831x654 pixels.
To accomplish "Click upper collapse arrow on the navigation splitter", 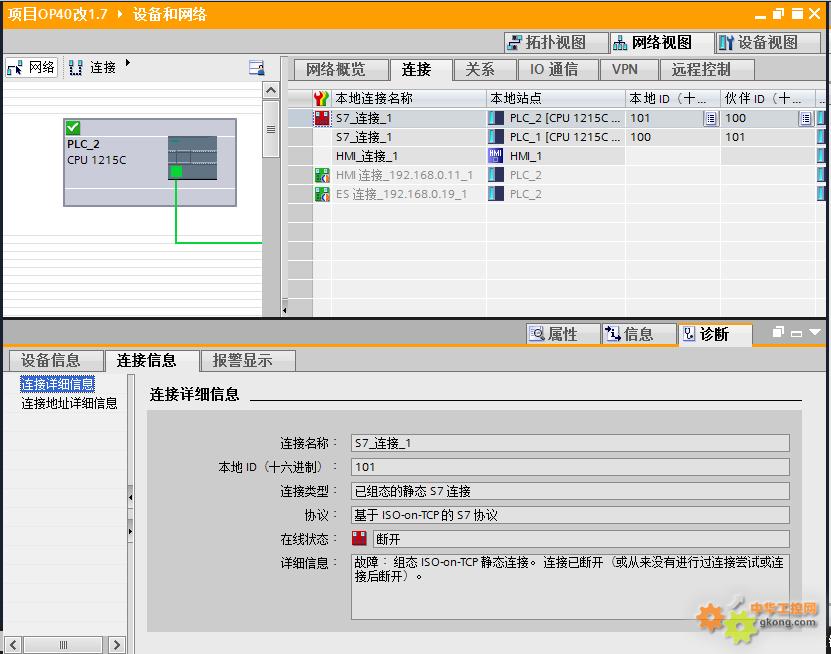I will tap(130, 498).
